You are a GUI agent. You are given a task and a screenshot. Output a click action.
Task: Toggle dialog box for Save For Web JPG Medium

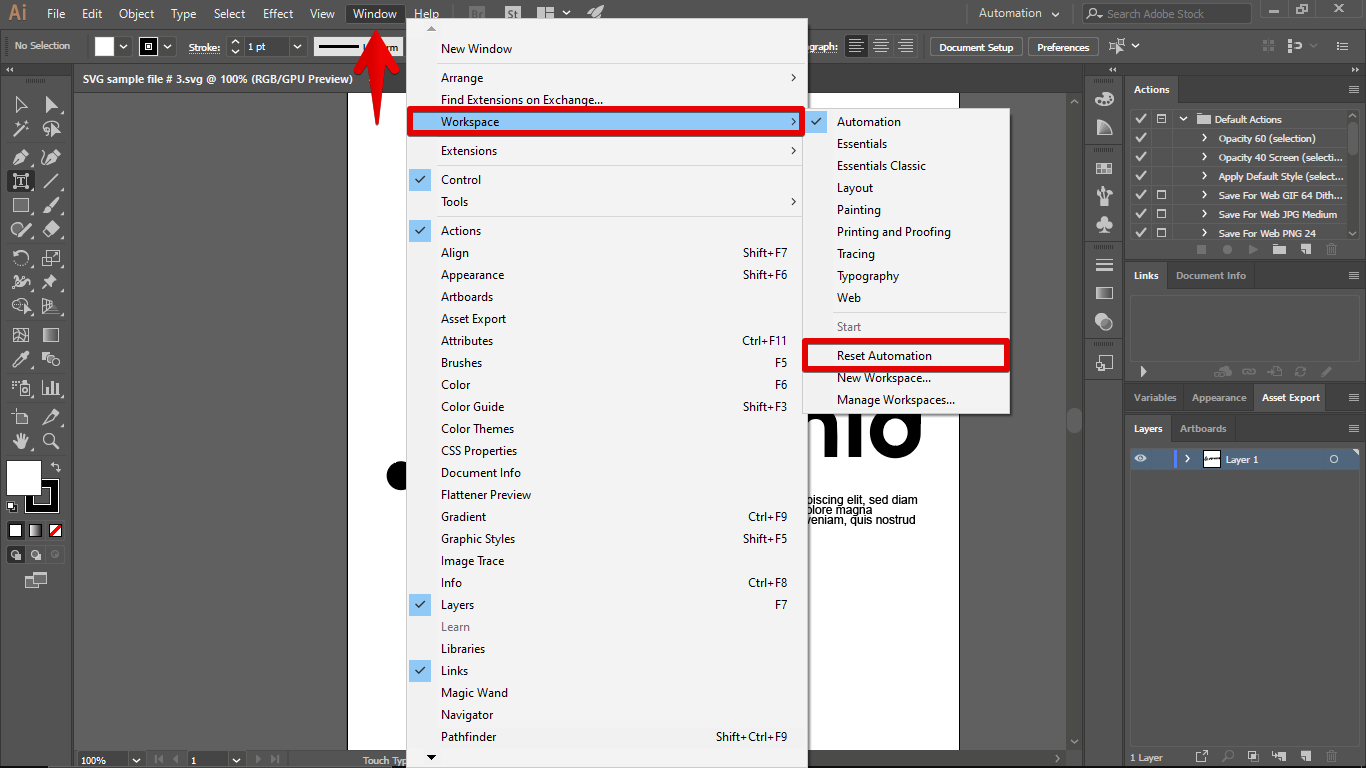coord(1161,214)
